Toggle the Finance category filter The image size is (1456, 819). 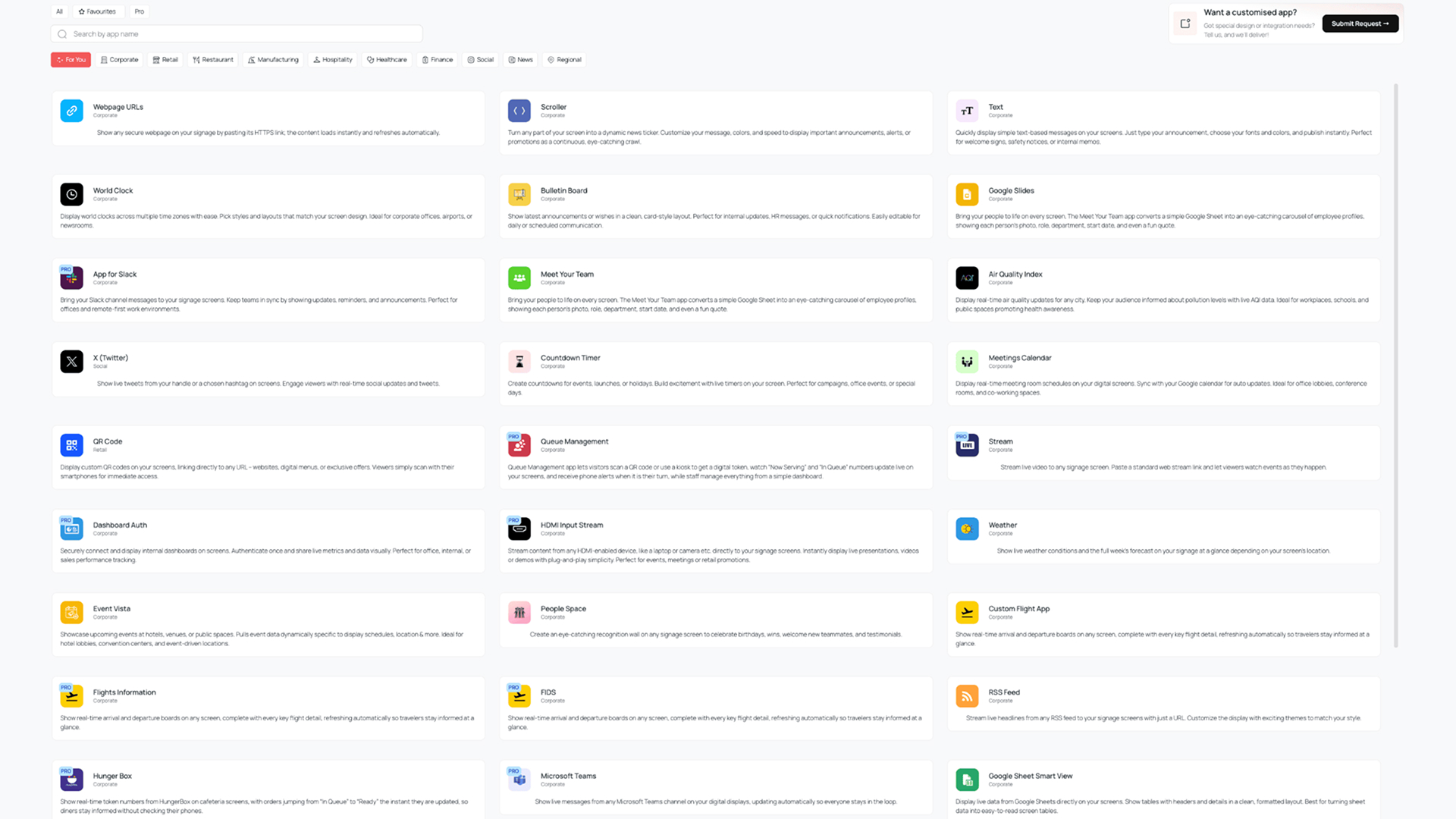coord(437,59)
